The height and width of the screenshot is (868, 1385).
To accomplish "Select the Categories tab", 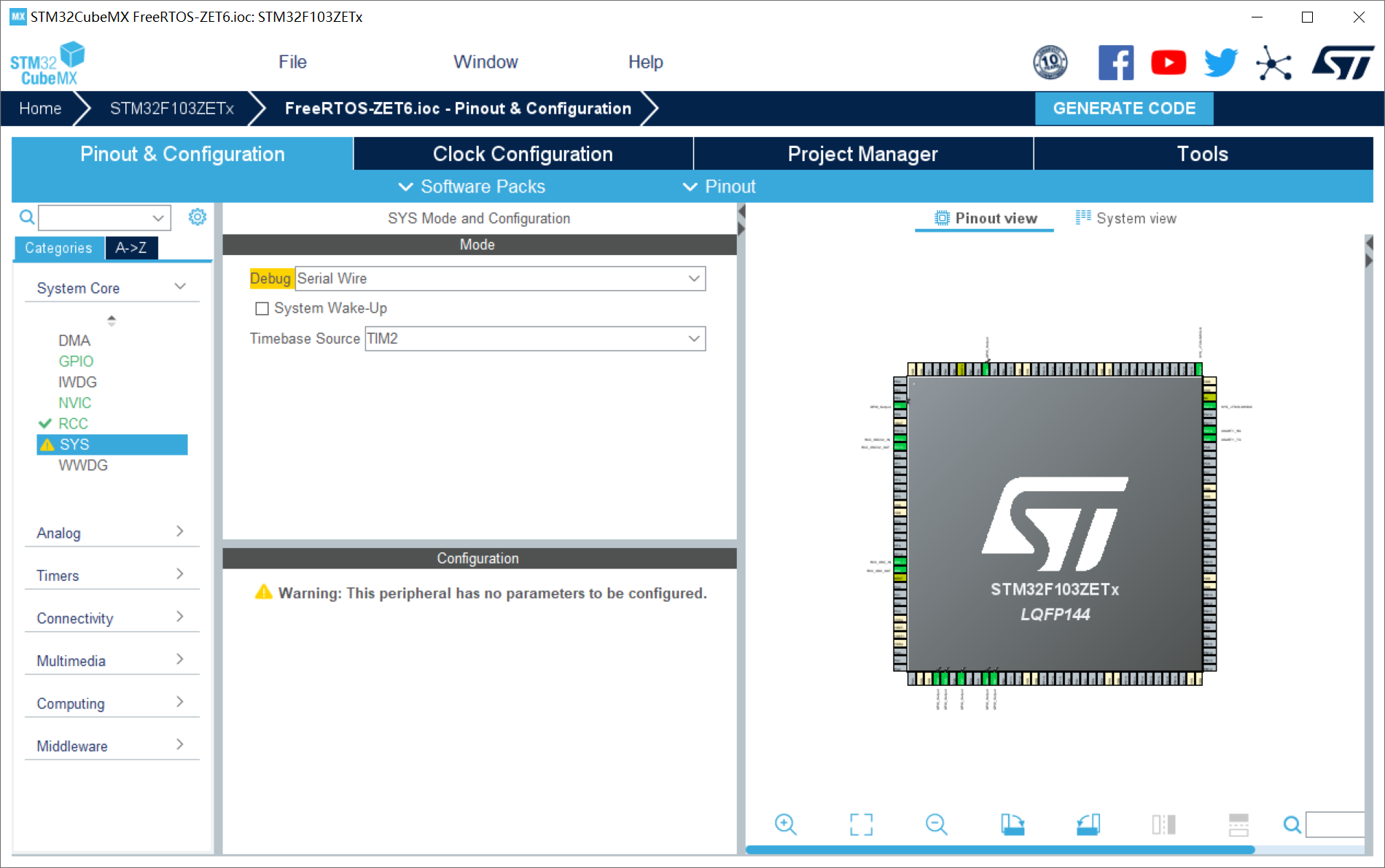I will [59, 248].
